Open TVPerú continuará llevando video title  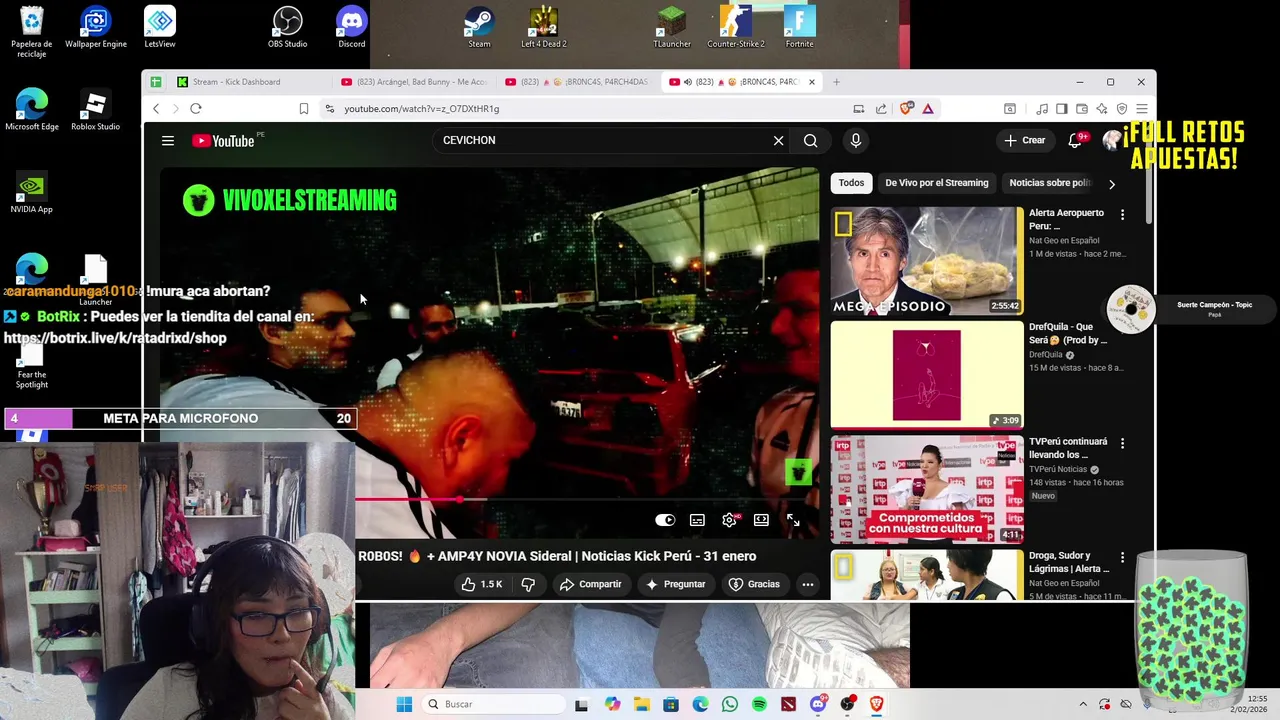click(1068, 448)
